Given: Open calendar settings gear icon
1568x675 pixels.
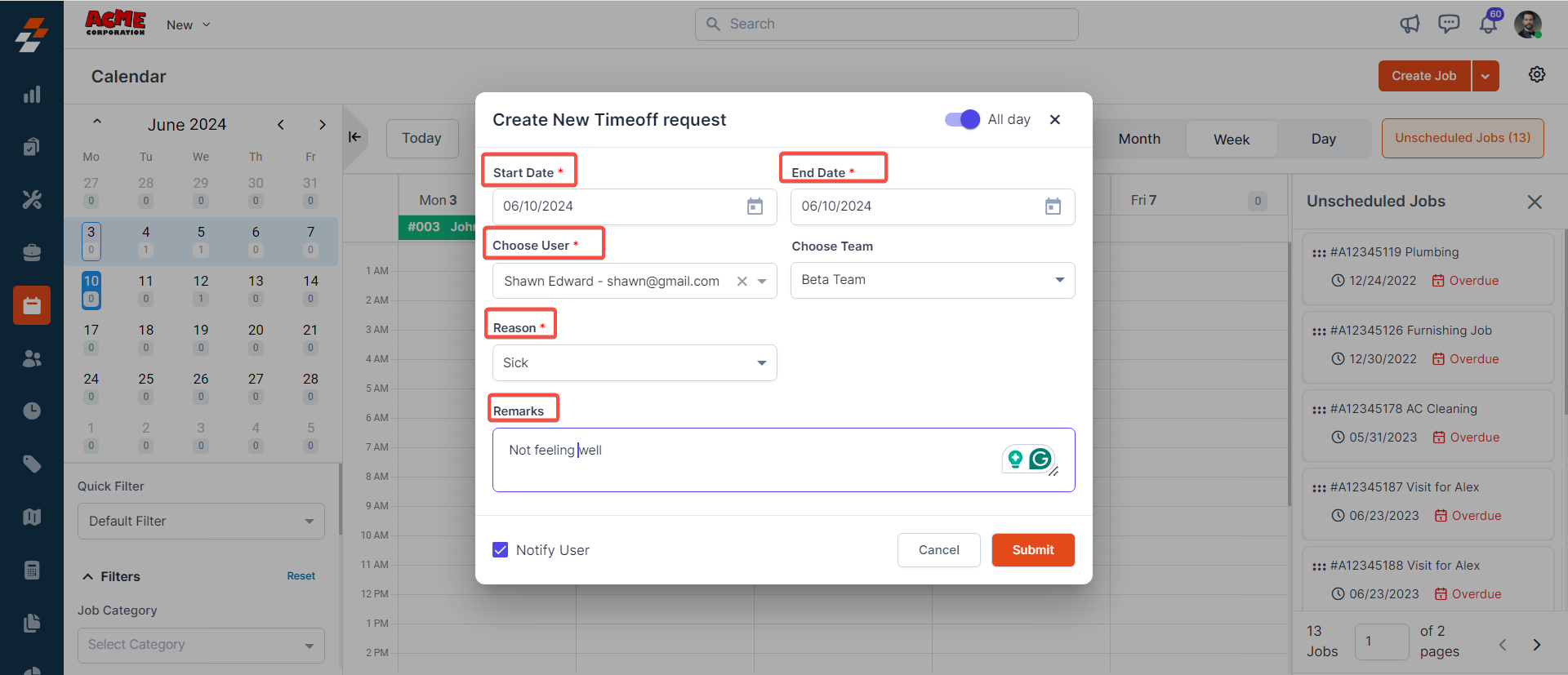Looking at the screenshot, I should tap(1536, 75).
